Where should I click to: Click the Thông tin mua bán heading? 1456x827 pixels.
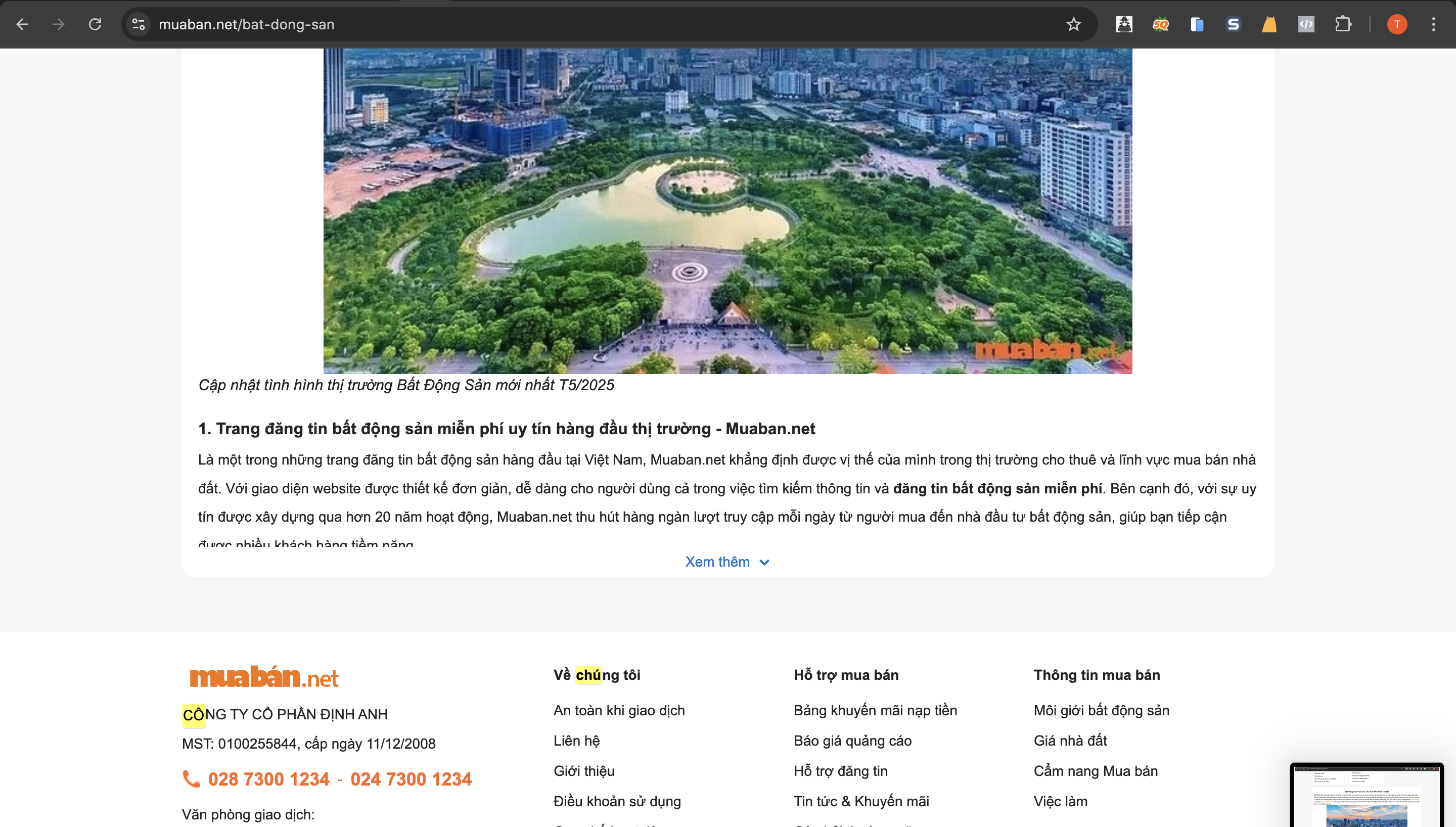[1097, 675]
